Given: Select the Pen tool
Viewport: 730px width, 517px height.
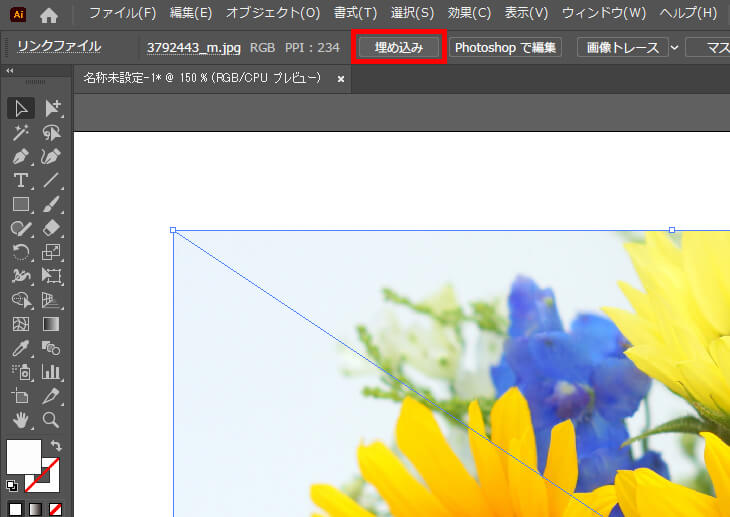Looking at the screenshot, I should click(20, 156).
